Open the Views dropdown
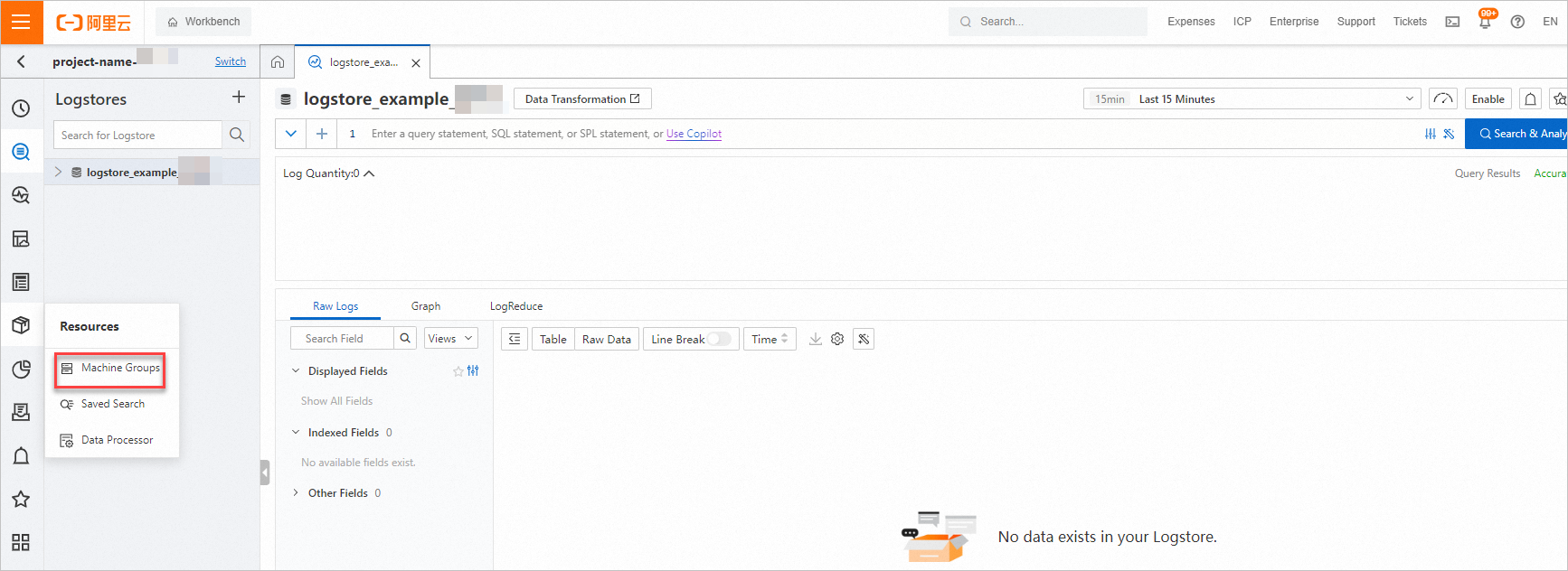1568x571 pixels. tap(450, 338)
